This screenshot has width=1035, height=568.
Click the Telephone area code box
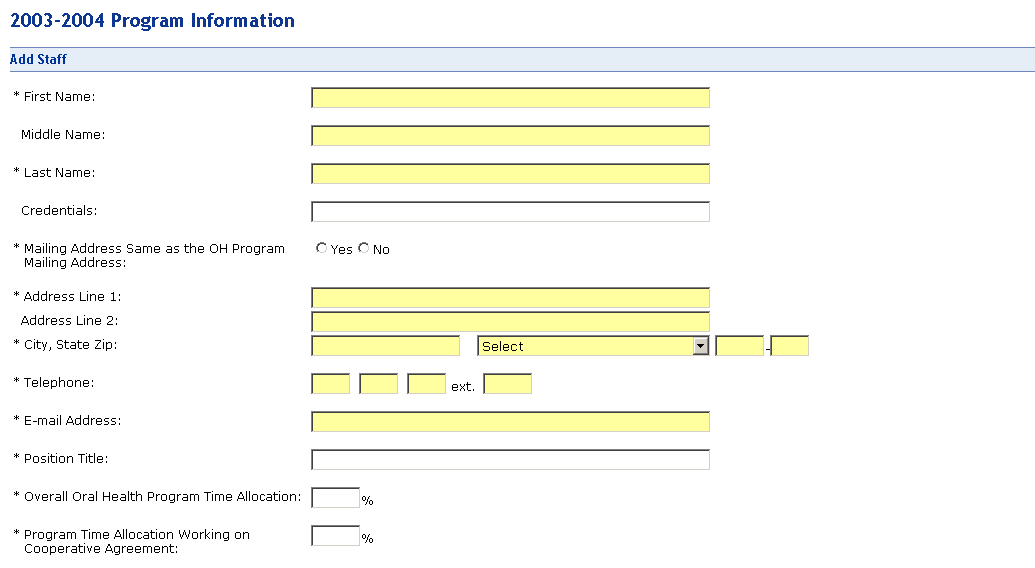pyautogui.click(x=331, y=384)
